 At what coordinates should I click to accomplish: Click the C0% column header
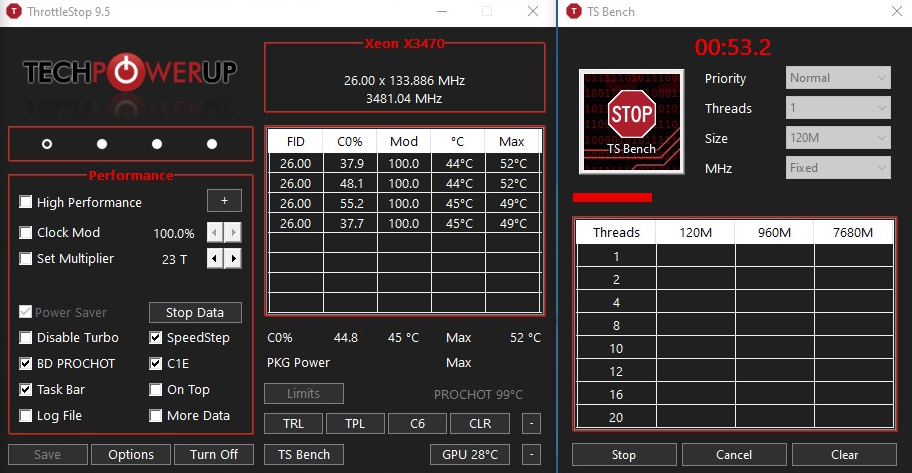point(350,141)
